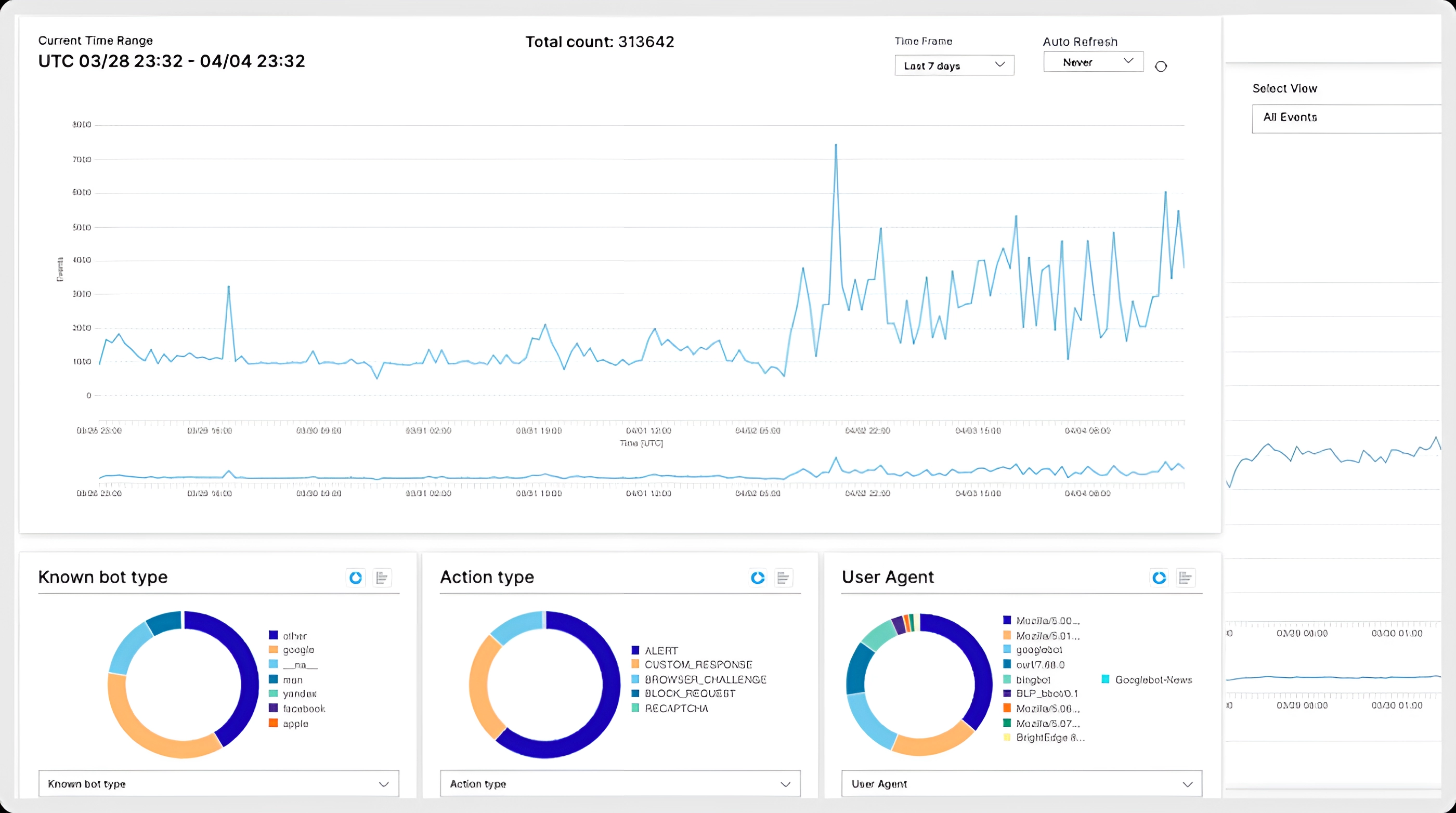The image size is (1456, 813).
Task: Expand the User Agent selector dropdown
Action: [1021, 783]
